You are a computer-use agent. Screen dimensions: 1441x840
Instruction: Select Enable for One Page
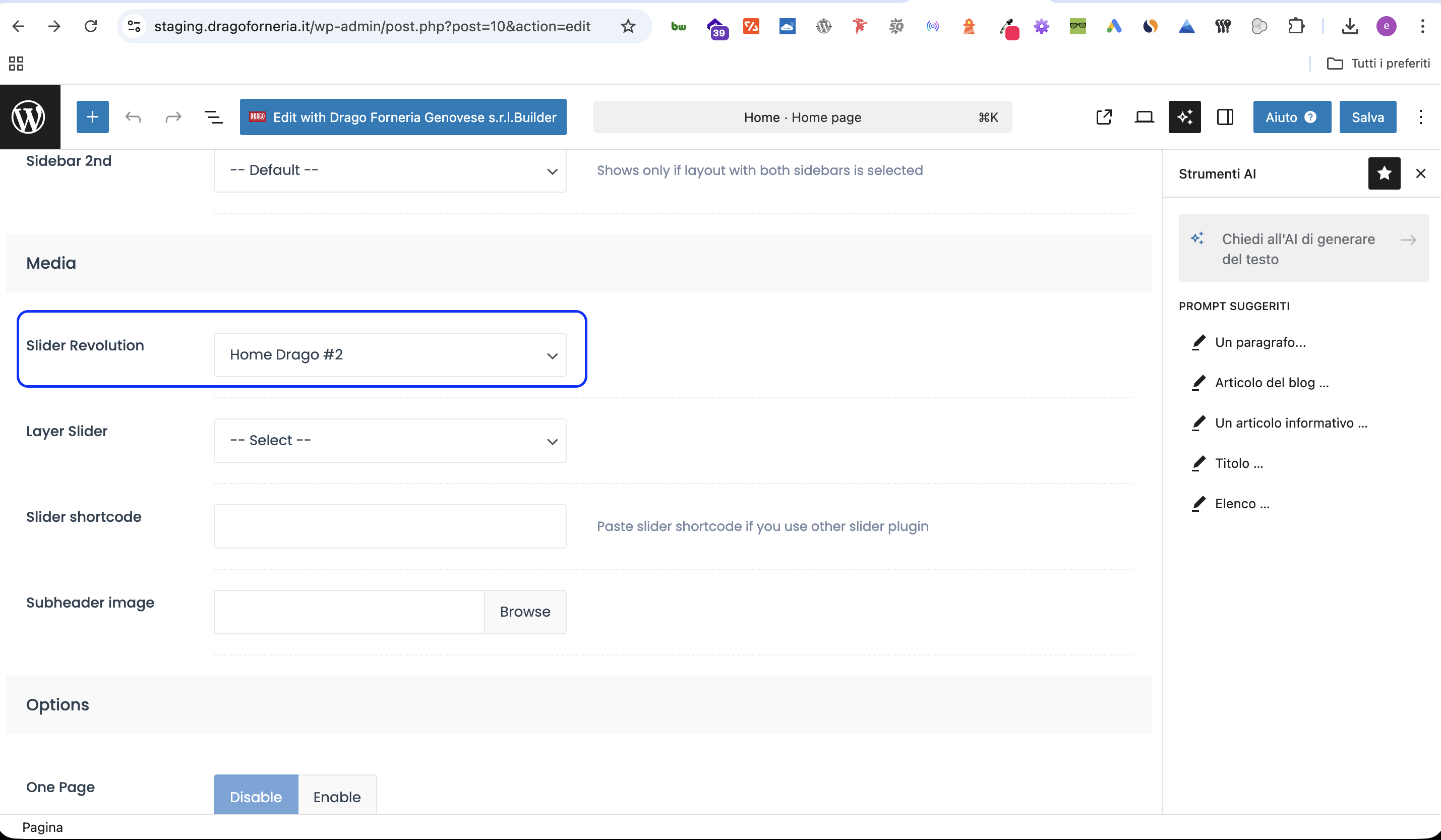(337, 796)
